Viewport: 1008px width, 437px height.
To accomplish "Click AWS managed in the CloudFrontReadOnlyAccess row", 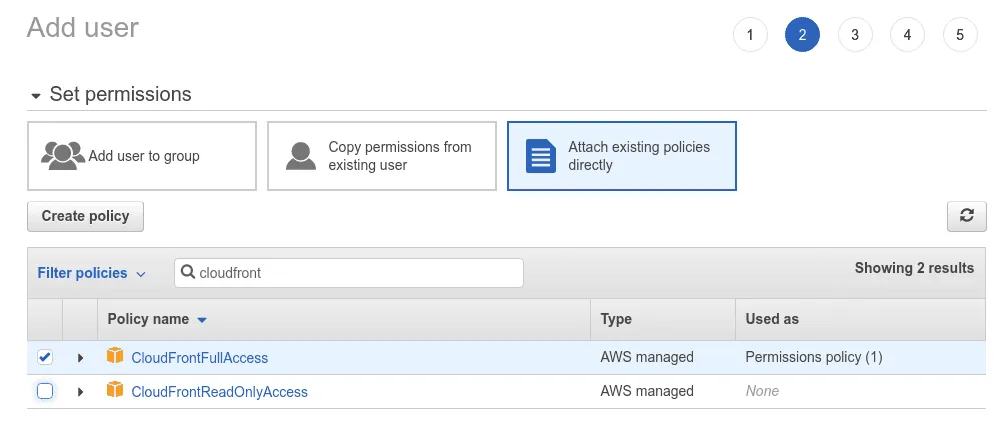I will click(x=647, y=391).
